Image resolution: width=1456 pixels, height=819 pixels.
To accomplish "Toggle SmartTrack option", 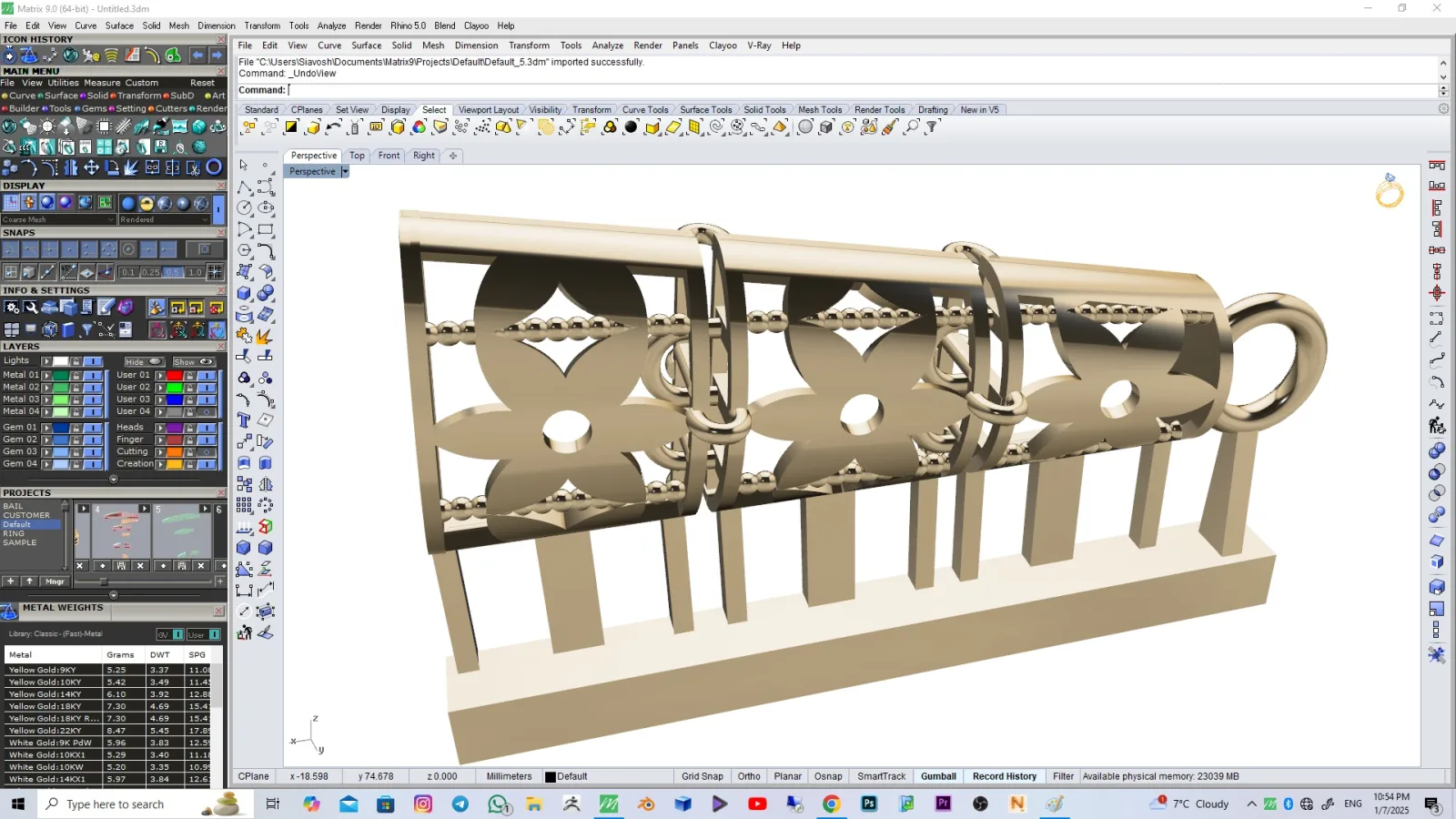I will coord(881,776).
